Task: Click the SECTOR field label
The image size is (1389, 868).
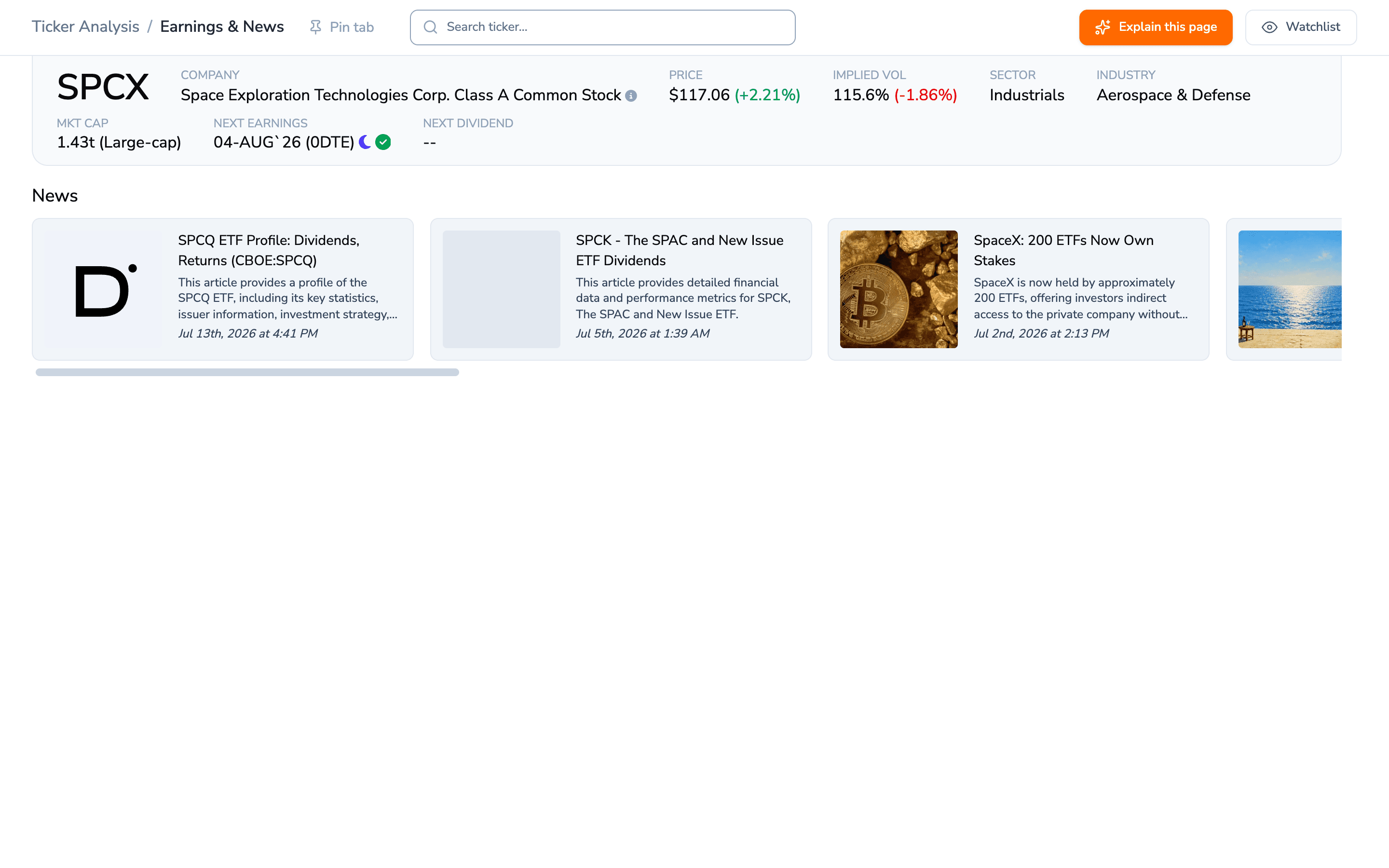Action: [x=1012, y=75]
